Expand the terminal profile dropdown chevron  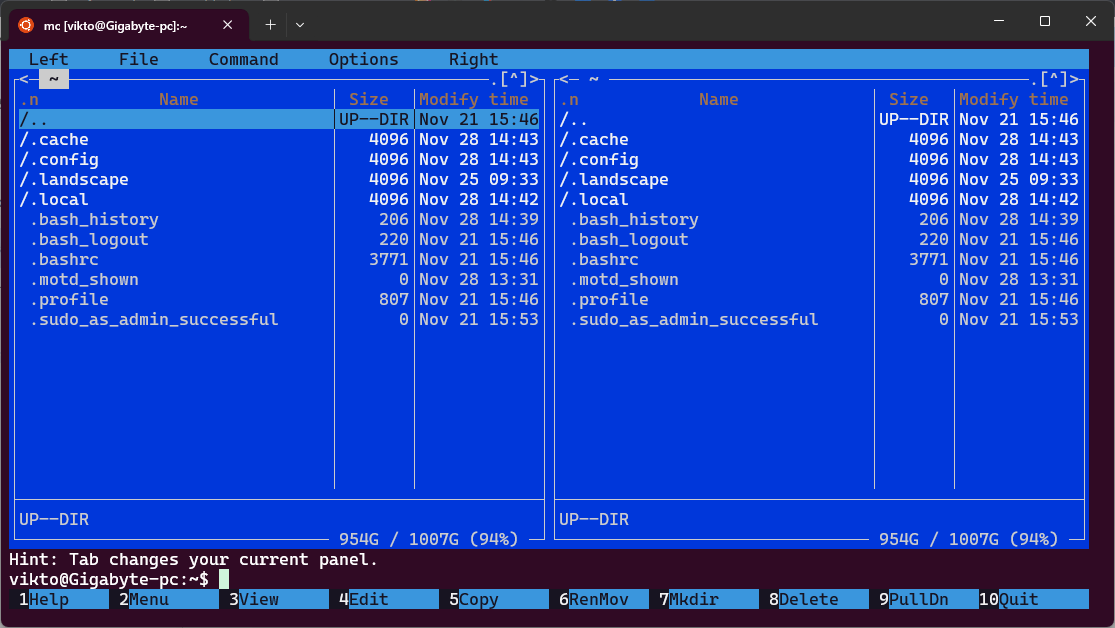coord(300,24)
